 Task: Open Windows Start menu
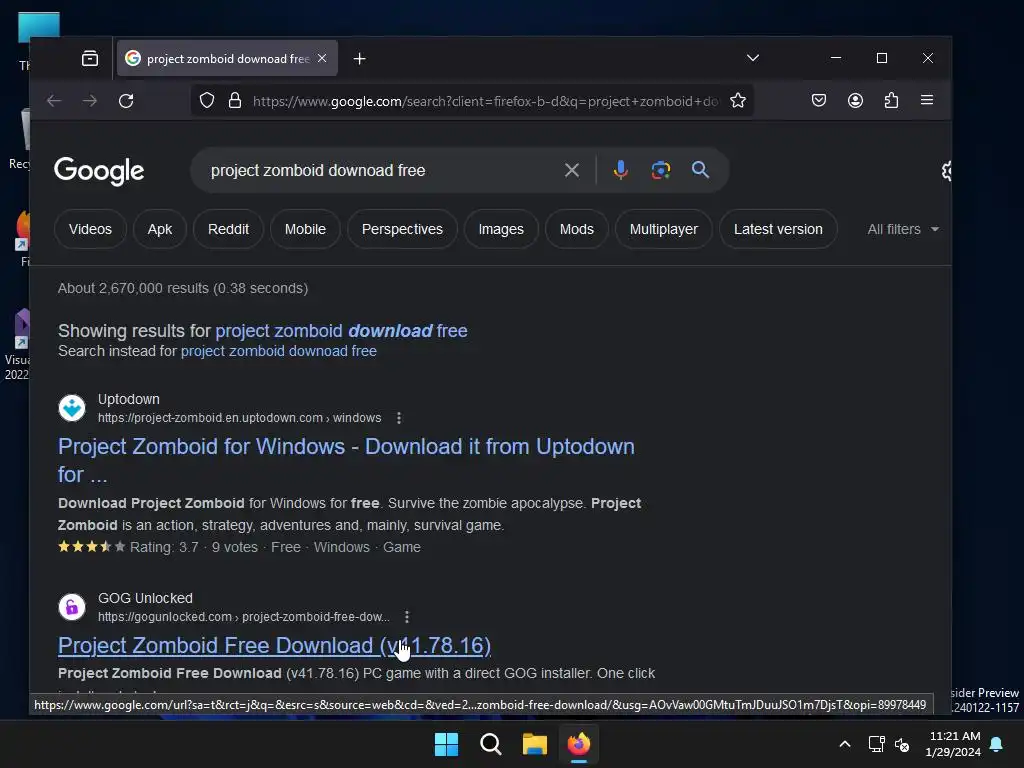[x=447, y=744]
